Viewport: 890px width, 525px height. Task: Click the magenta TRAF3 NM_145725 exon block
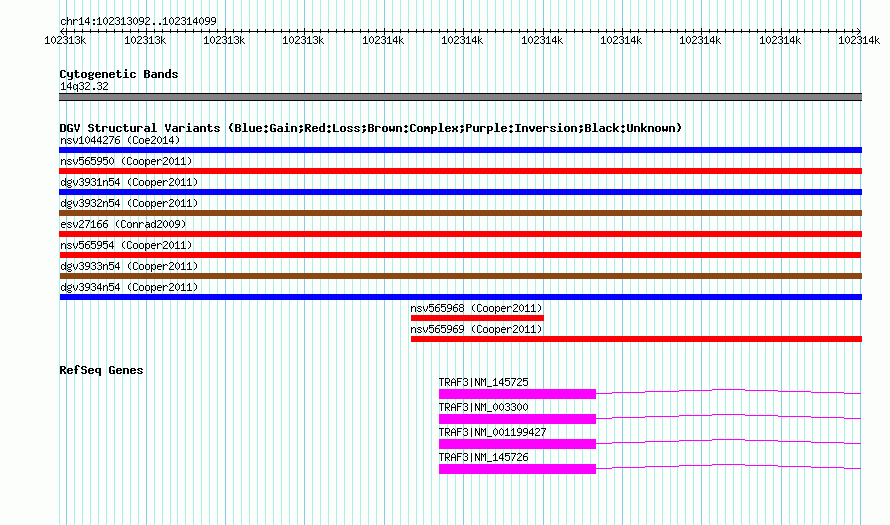(x=517, y=394)
